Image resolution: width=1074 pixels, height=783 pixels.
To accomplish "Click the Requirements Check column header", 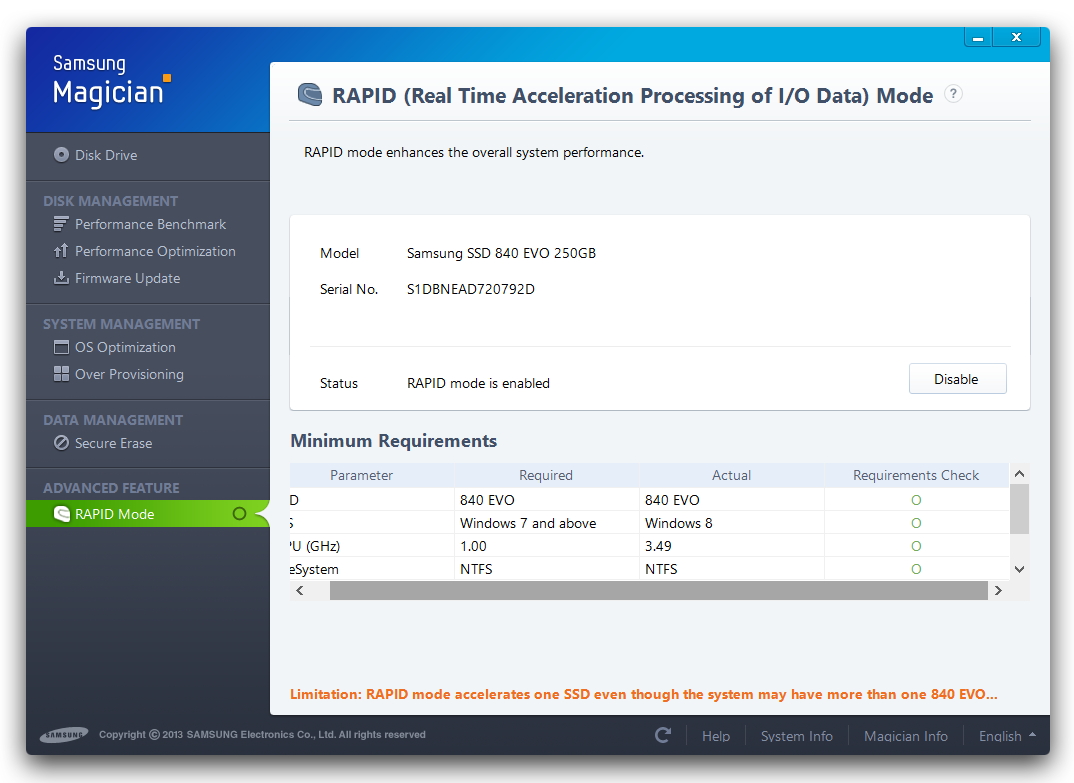I will click(916, 475).
